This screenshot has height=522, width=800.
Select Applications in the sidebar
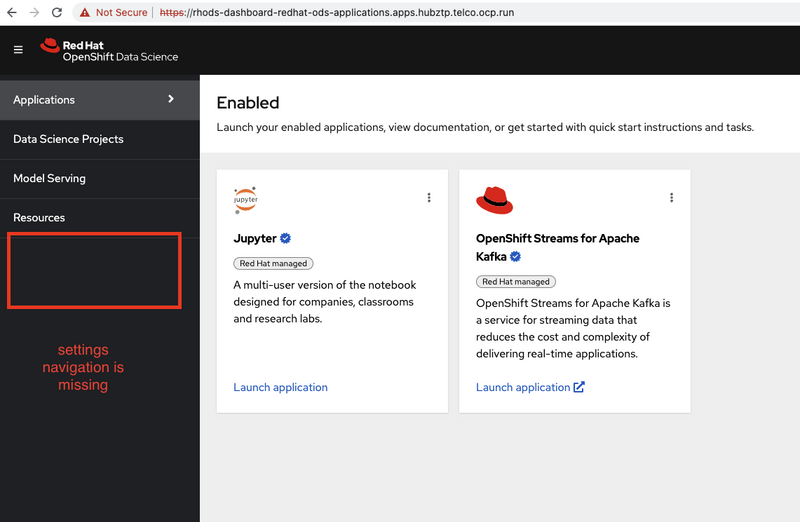tap(99, 100)
